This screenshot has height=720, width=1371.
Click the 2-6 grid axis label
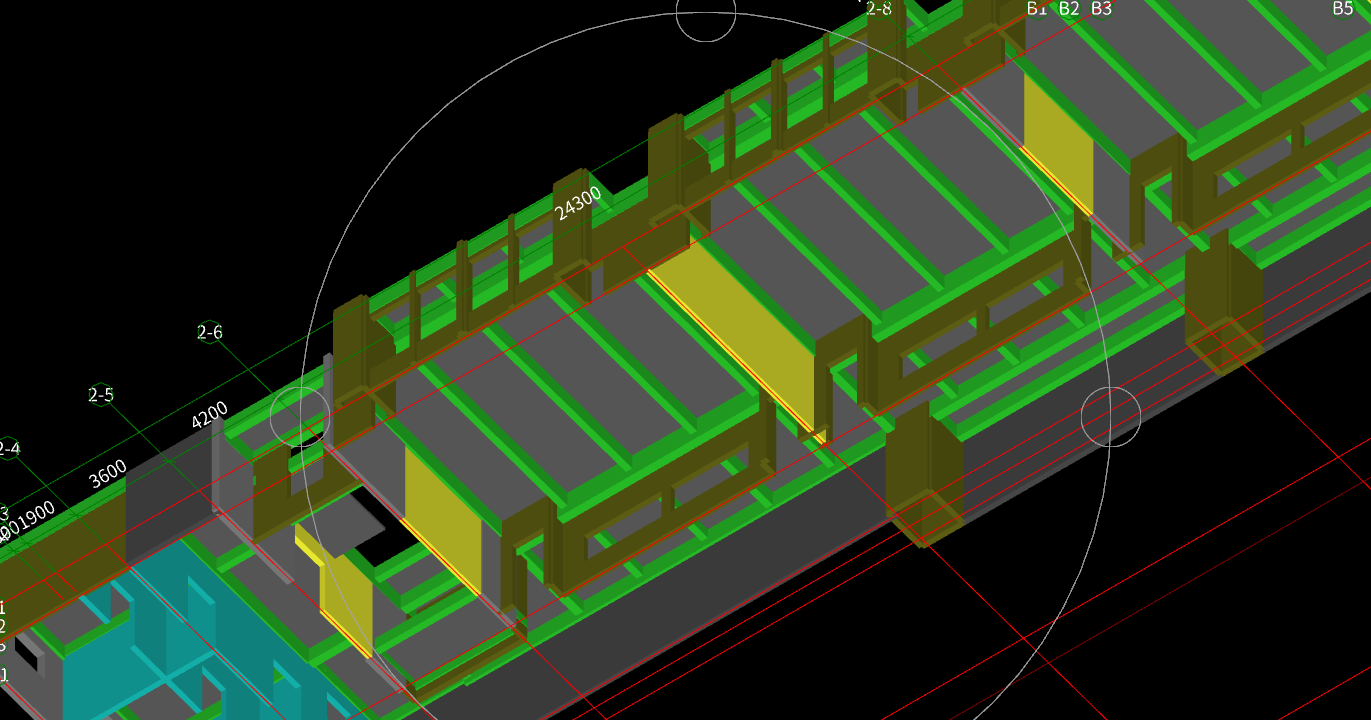coord(209,332)
